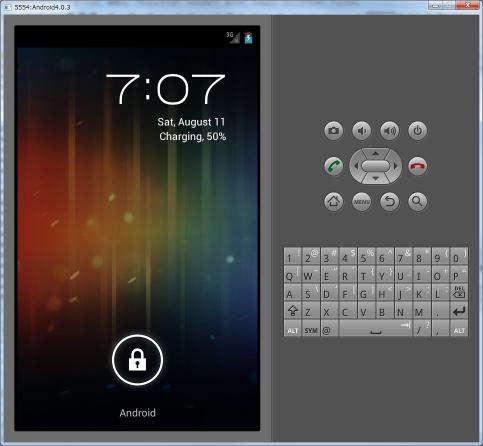
Task: Click the lock icon on lock screen
Action: point(137,360)
